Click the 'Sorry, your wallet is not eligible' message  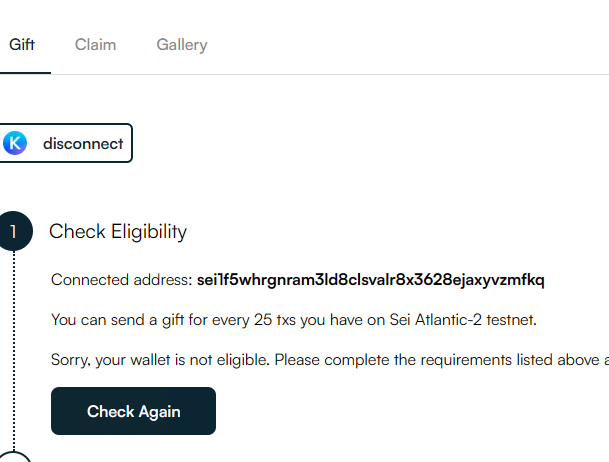click(x=160, y=360)
